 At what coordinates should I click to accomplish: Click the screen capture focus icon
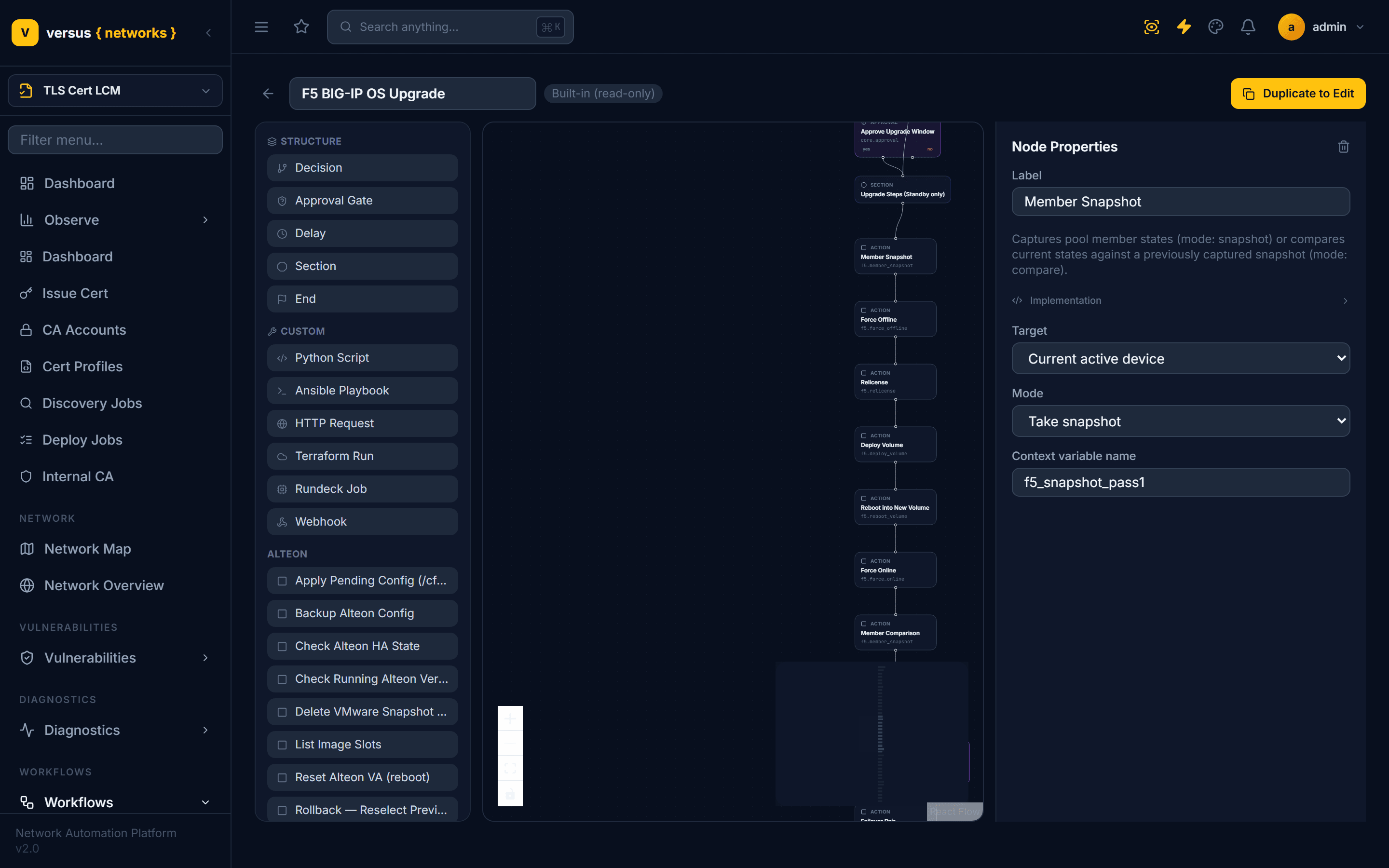(1151, 27)
